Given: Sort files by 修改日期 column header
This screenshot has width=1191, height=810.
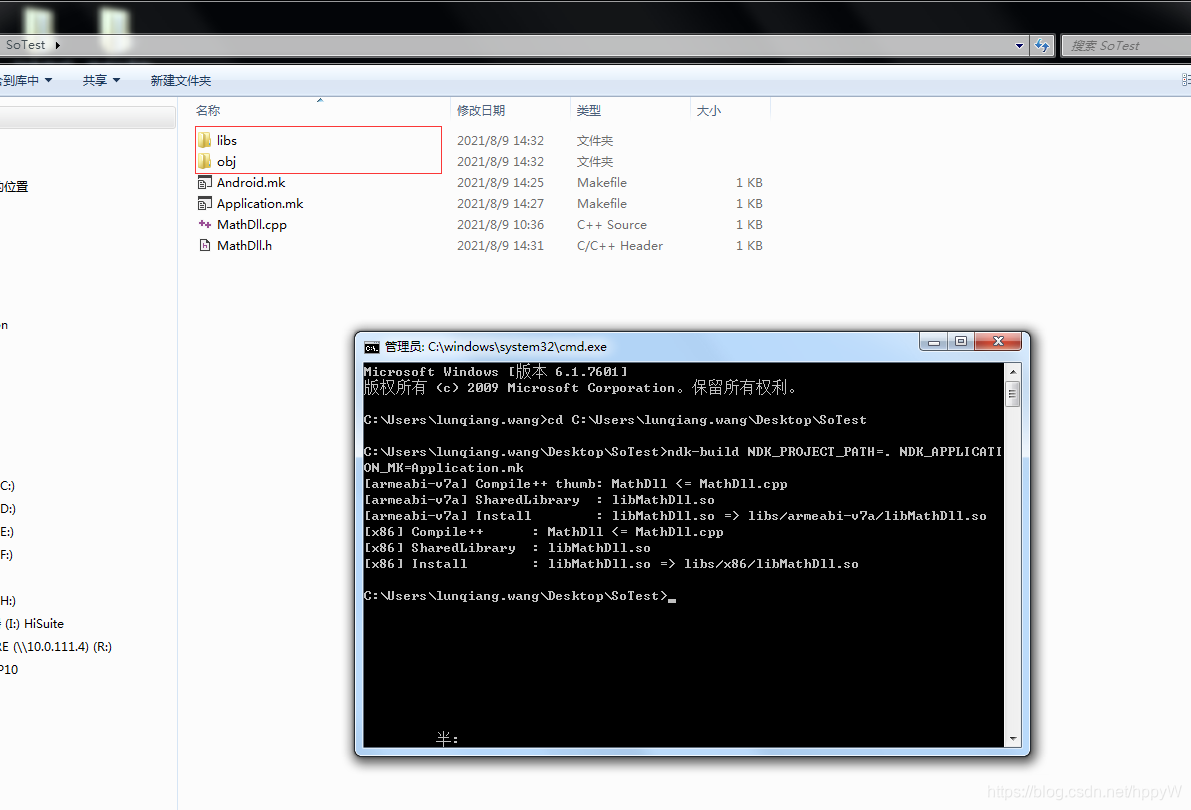Looking at the screenshot, I should 481,111.
